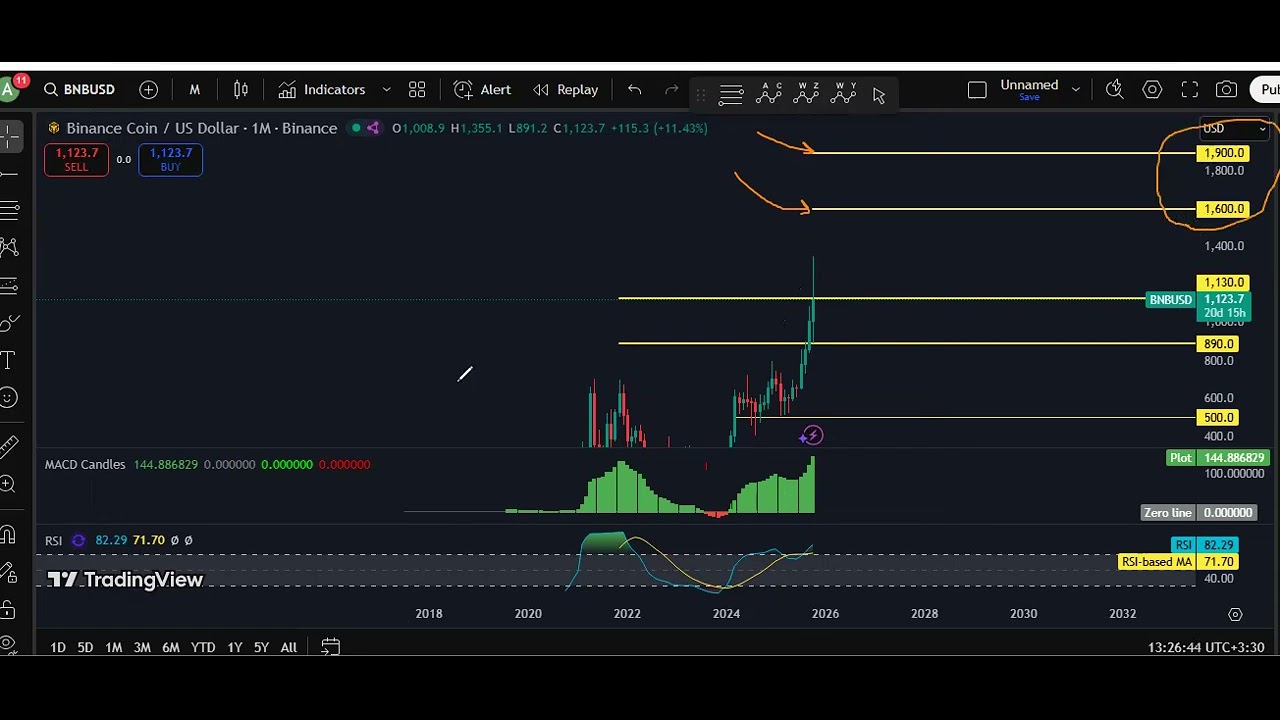Click Save under Unnamed layout
The width and height of the screenshot is (1280, 720).
[x=1029, y=98]
